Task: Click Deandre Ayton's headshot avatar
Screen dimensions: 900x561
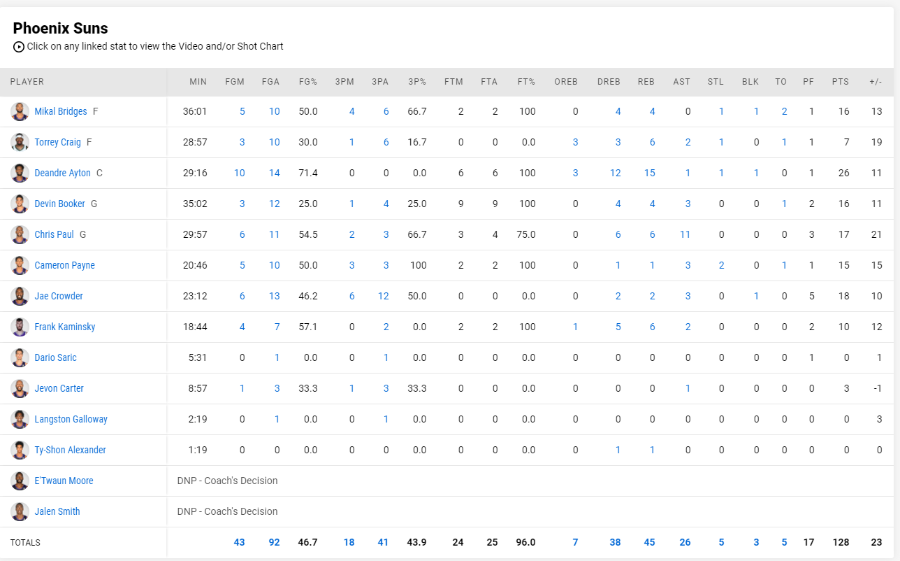Action: pos(20,173)
